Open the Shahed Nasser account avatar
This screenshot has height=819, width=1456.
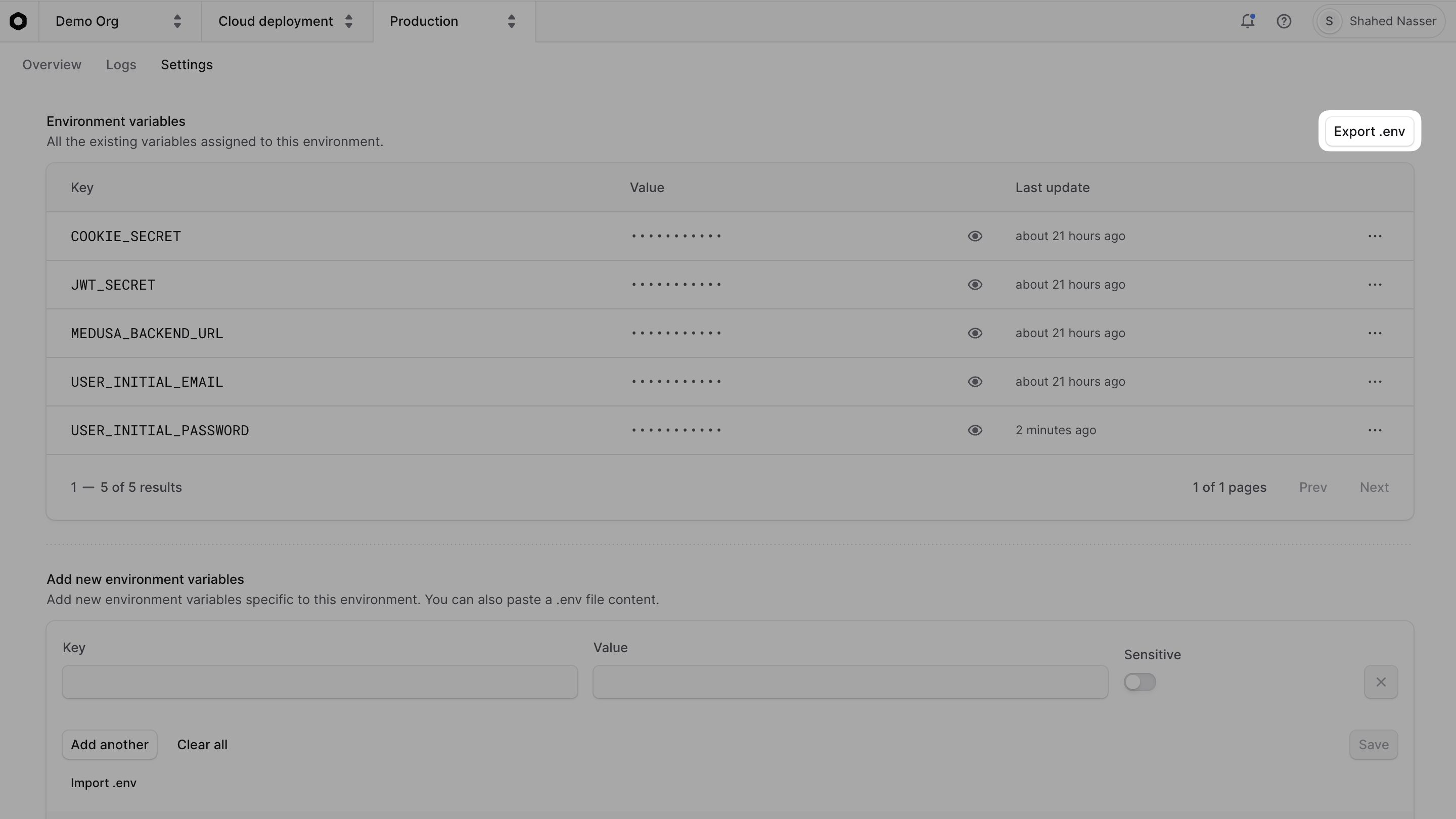1329,21
